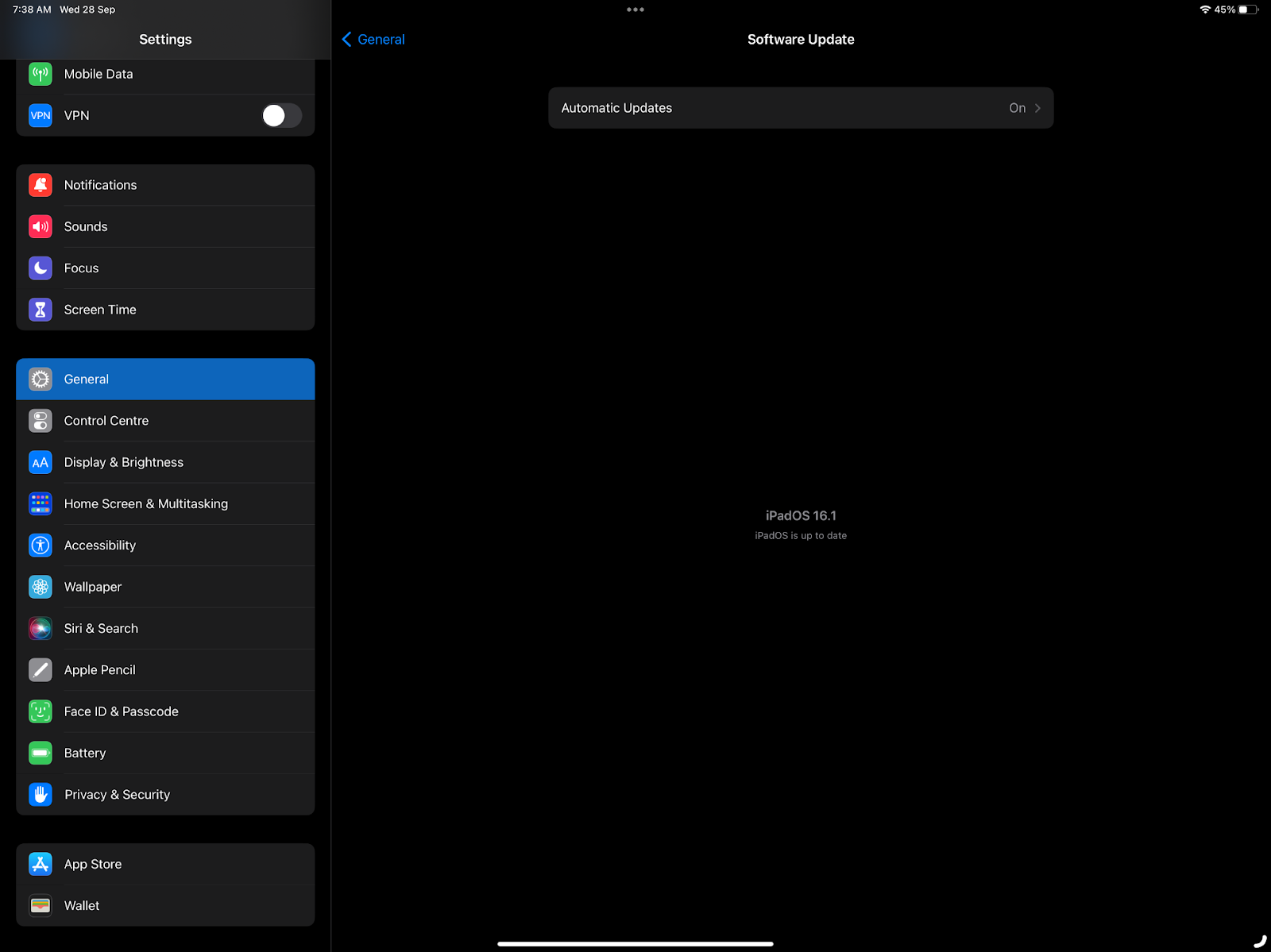Tap the Accessibility figure icon
The height and width of the screenshot is (952, 1271).
tap(41, 545)
